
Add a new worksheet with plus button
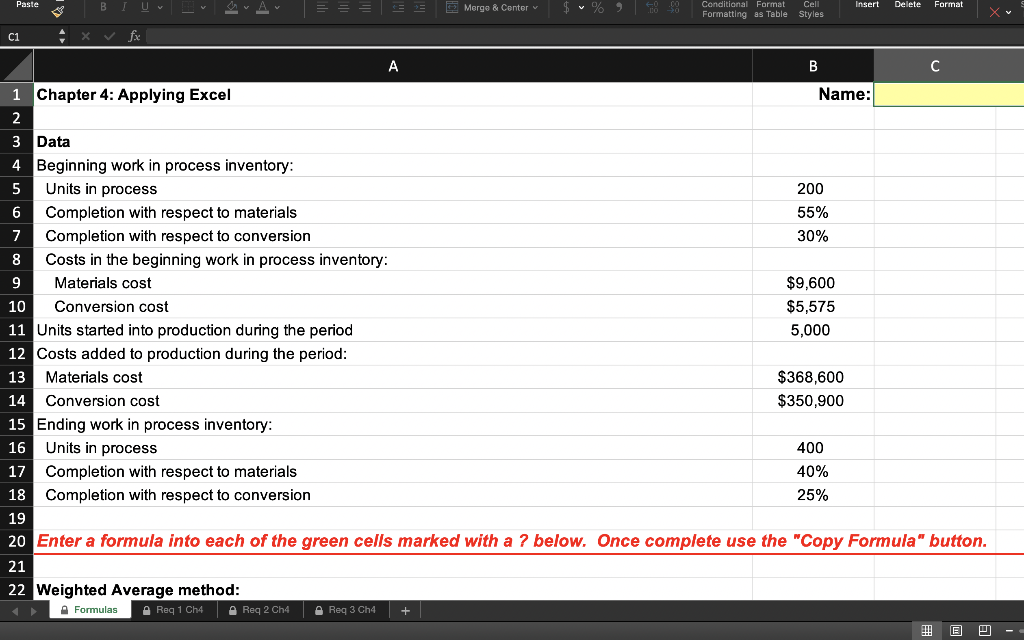(404, 609)
